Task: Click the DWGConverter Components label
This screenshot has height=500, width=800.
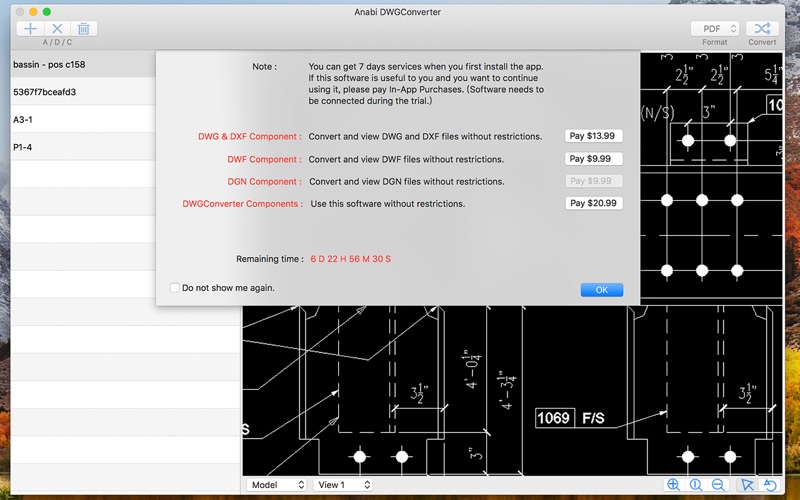Action: [x=242, y=204]
